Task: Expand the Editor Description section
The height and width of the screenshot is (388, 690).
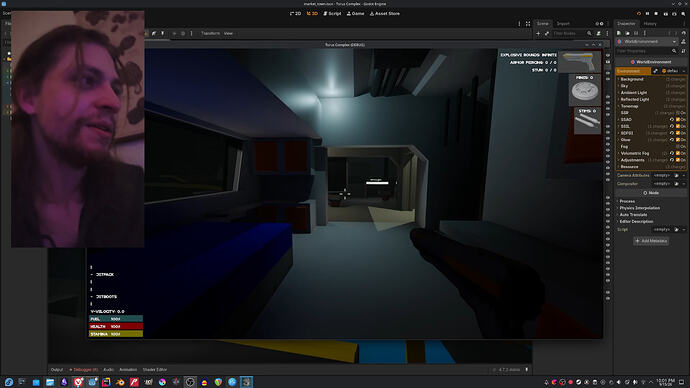Action: click(x=636, y=221)
